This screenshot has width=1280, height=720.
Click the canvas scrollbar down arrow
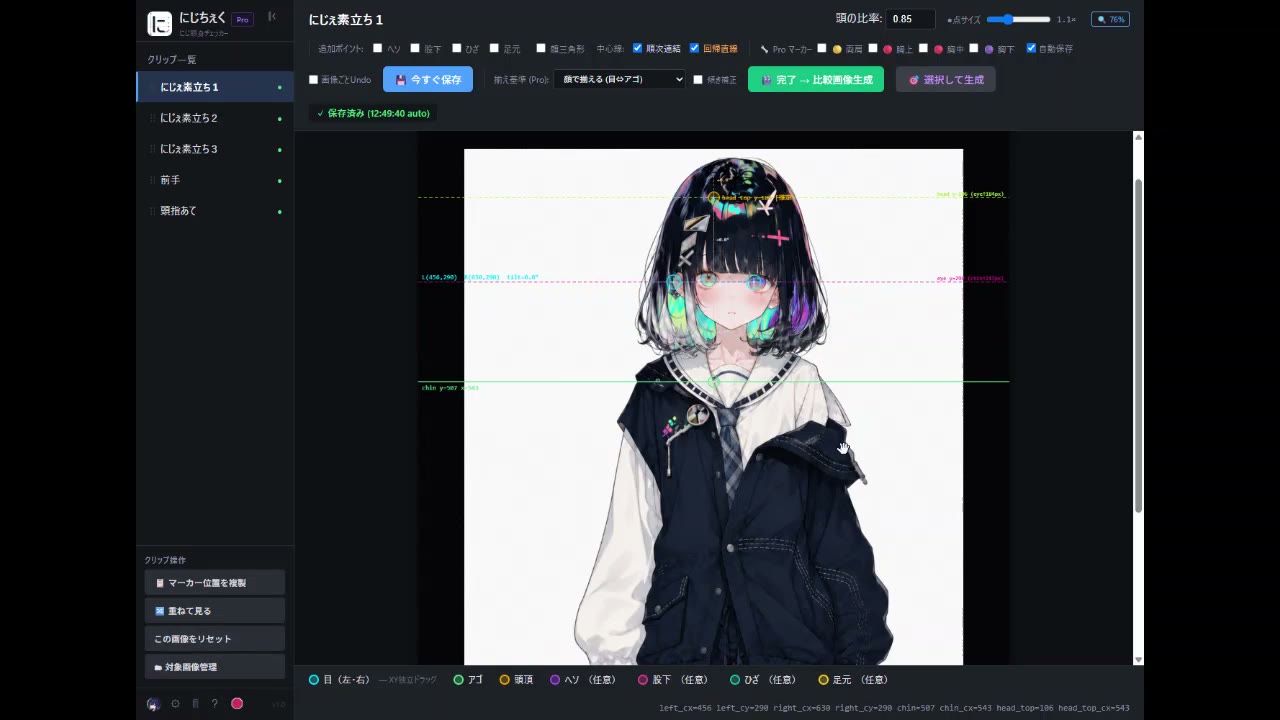(x=1138, y=659)
